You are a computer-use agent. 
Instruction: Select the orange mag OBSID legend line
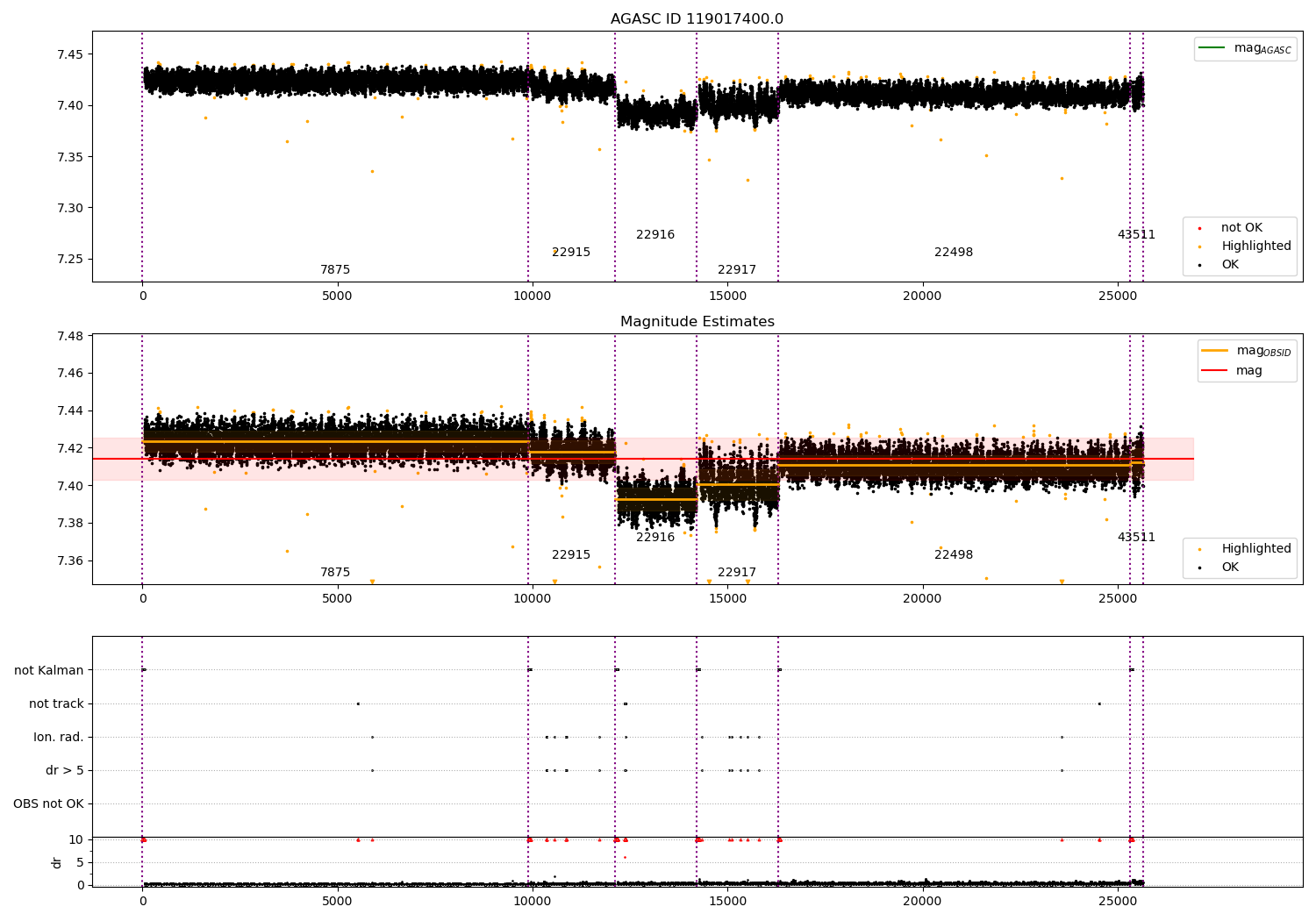[x=1215, y=350]
